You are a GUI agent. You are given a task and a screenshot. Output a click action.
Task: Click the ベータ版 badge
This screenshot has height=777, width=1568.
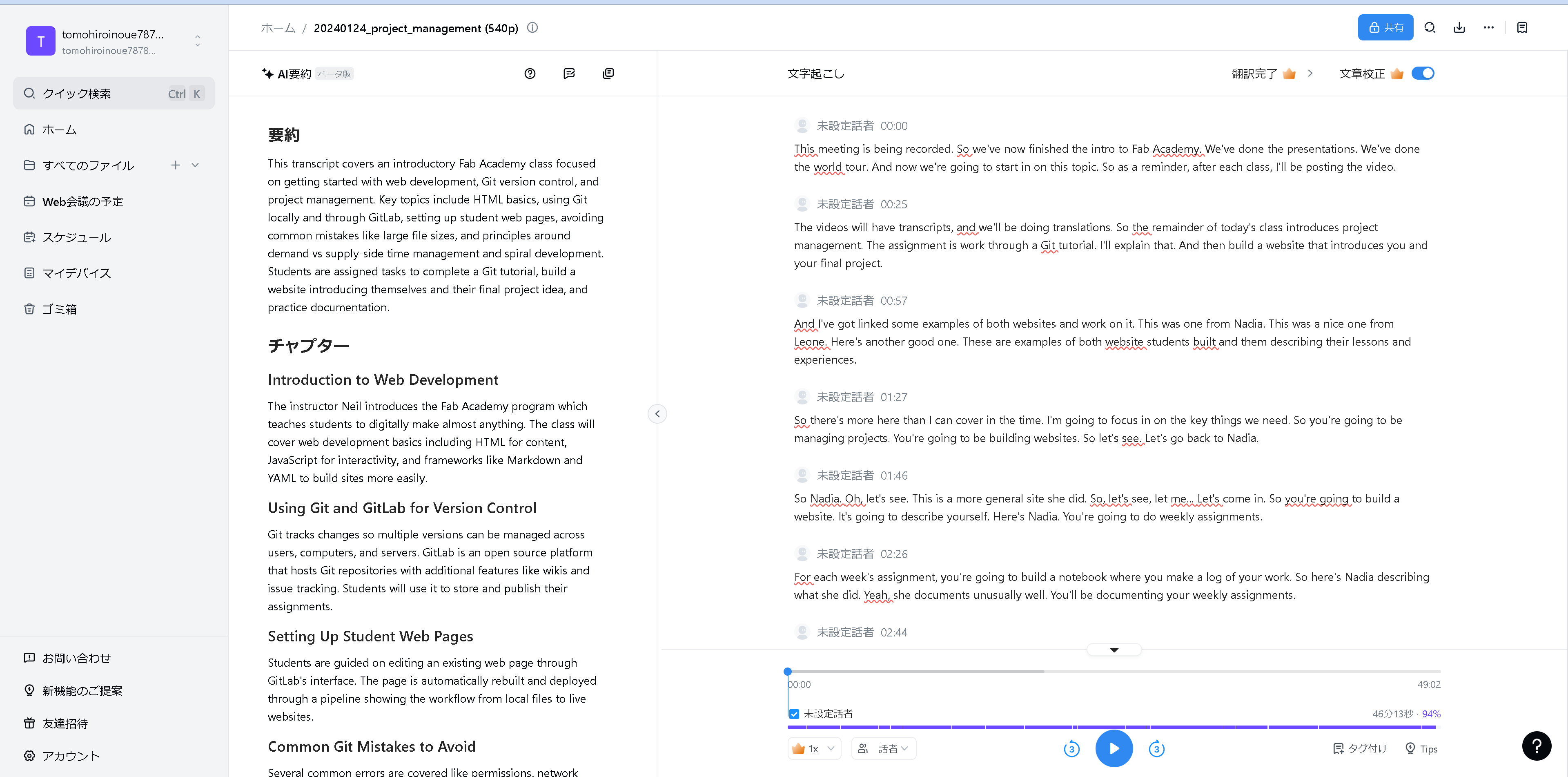334,74
